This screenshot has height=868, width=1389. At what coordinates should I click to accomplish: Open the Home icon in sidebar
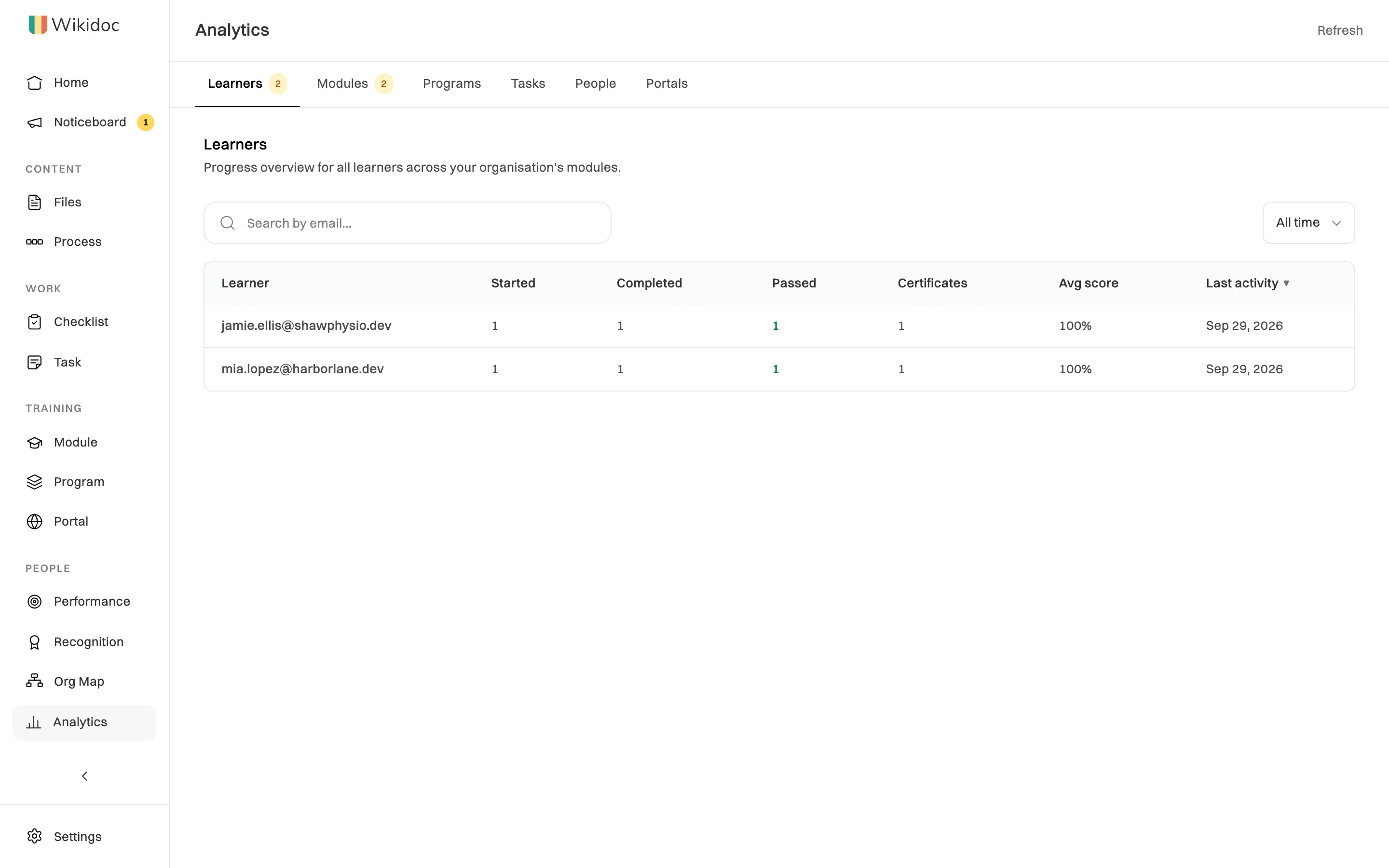pos(34,82)
